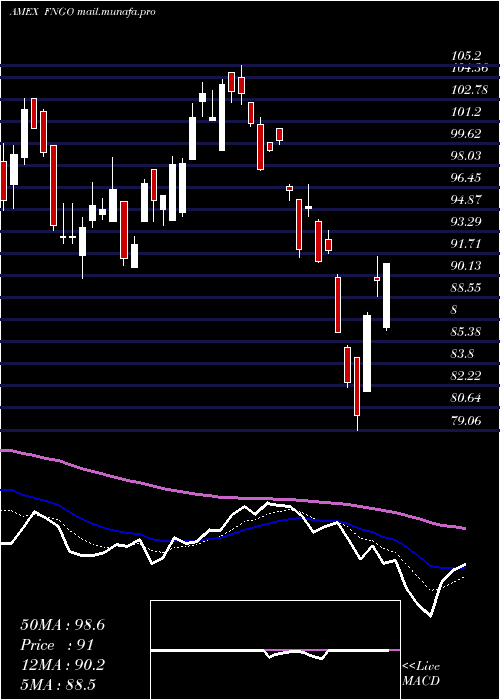Click the 83.8 price level label
Screen dimensions: 500x700
tap(463, 354)
